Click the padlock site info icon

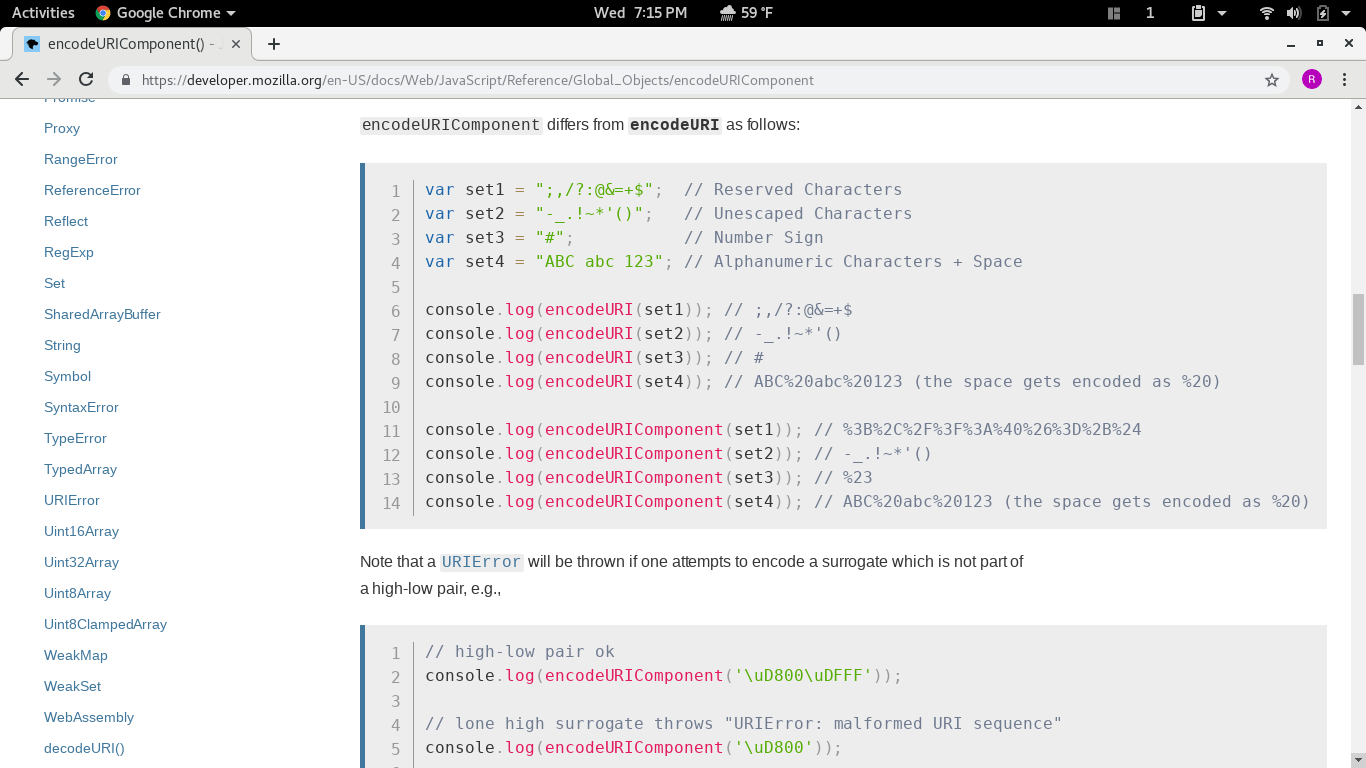point(126,80)
